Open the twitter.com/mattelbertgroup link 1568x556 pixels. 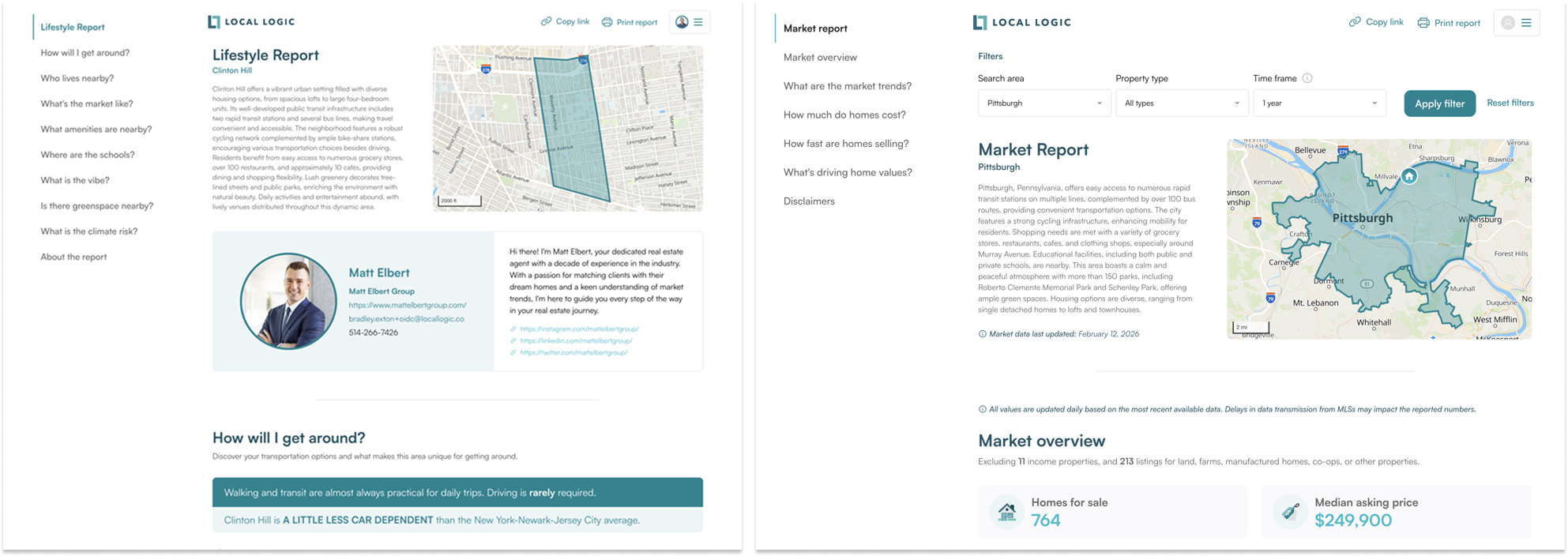click(x=573, y=352)
